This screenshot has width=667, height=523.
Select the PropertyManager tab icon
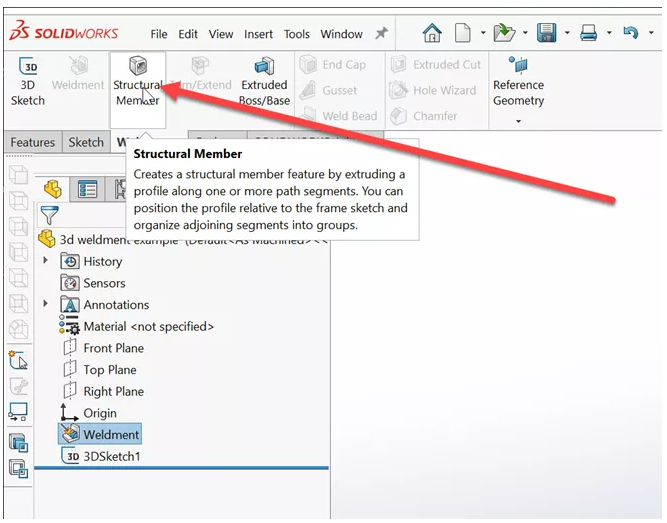87,189
